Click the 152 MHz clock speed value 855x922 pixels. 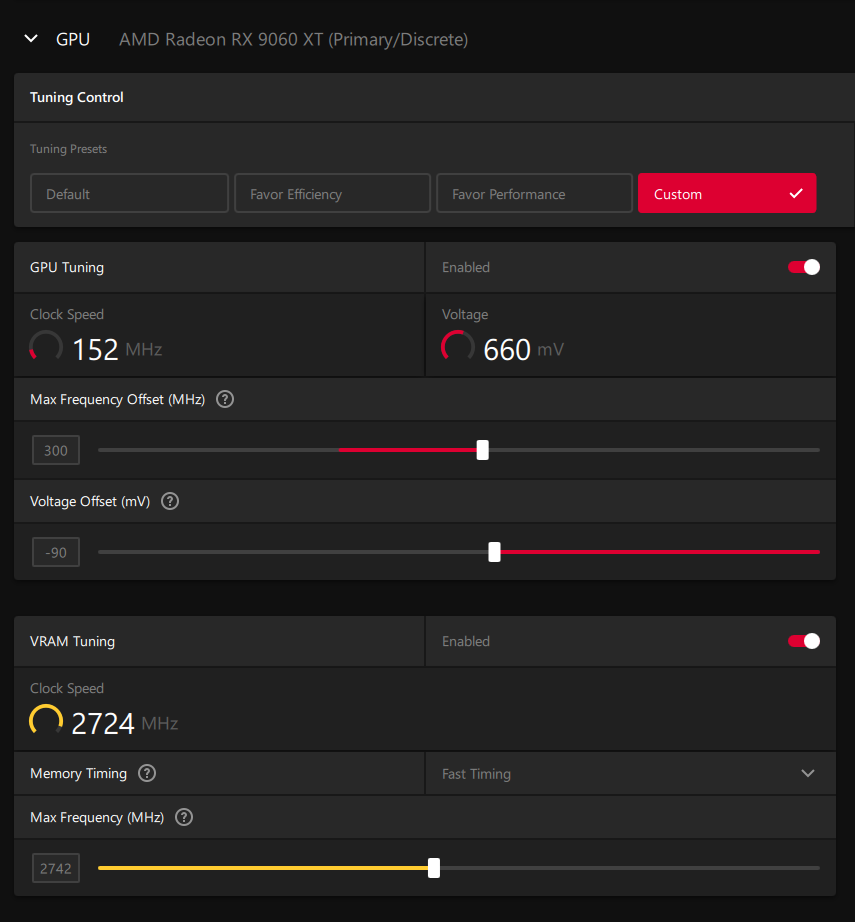[117, 349]
